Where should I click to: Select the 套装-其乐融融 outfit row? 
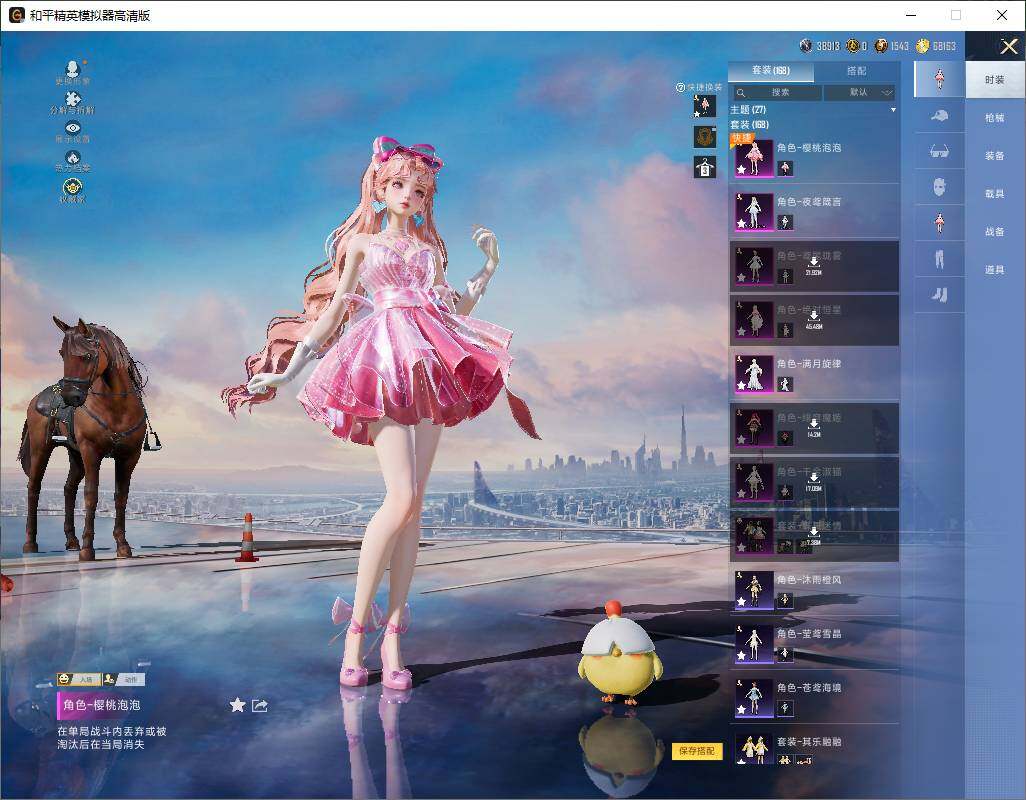tap(813, 750)
